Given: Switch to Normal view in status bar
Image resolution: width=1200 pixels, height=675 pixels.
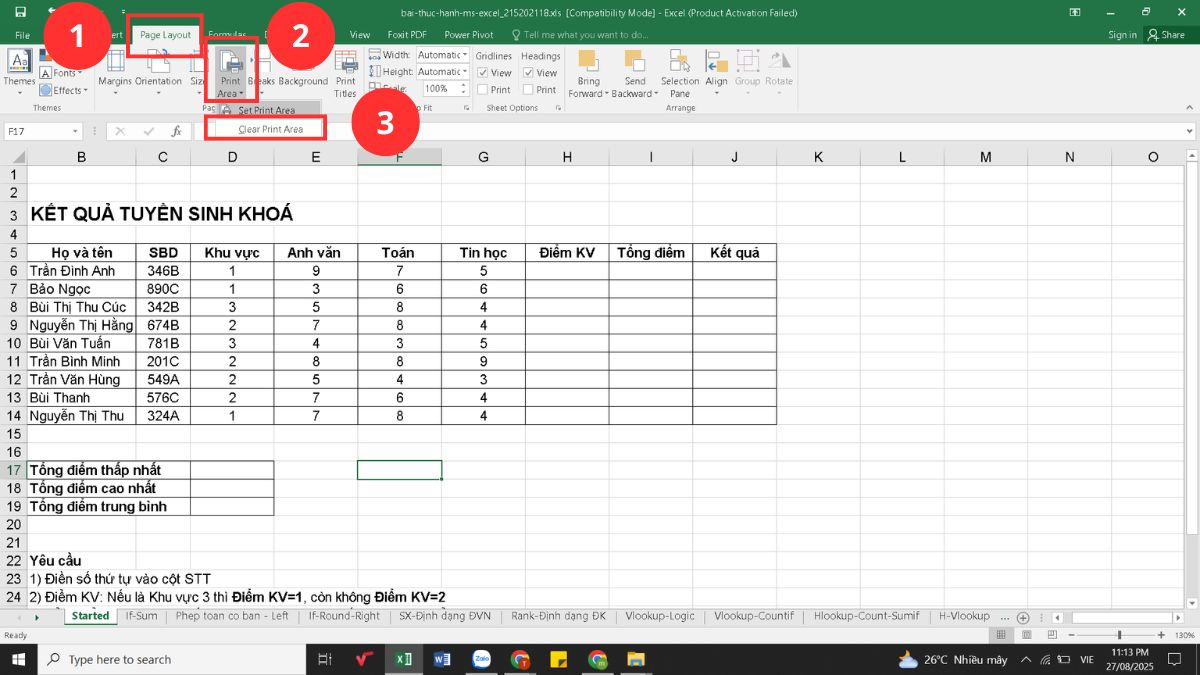Looking at the screenshot, I should click(x=1002, y=636).
